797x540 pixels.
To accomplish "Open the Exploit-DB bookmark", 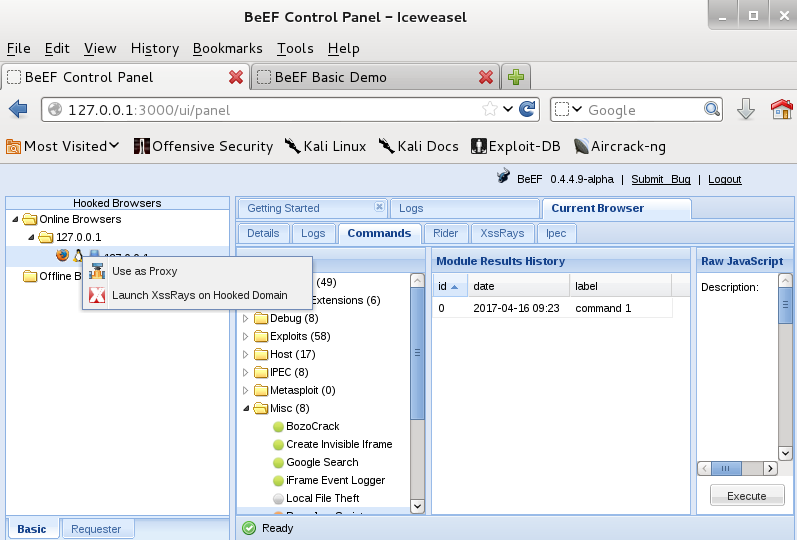I will point(516,146).
